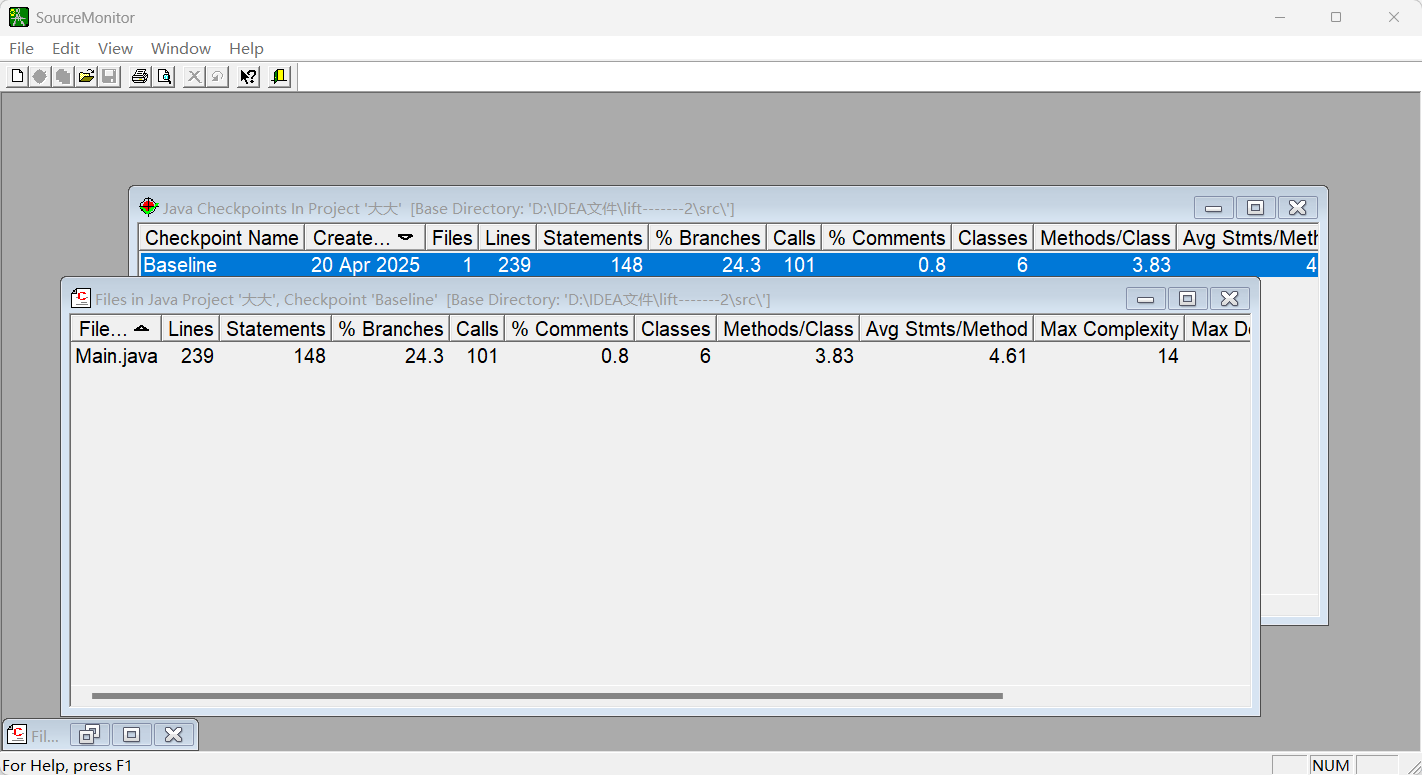1422x775 pixels.
Task: Click Statements value 148 in Baseline row
Action: pos(627,265)
